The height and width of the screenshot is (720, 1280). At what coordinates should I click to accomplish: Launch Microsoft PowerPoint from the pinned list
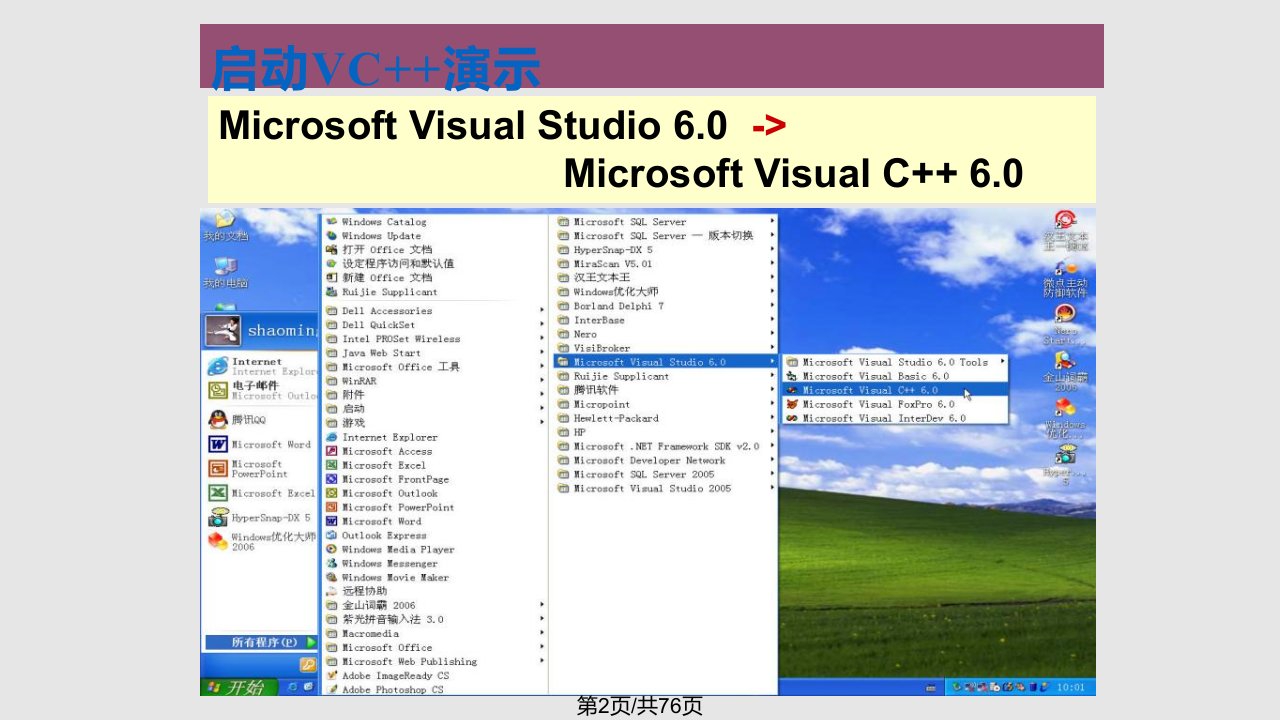click(x=217, y=468)
